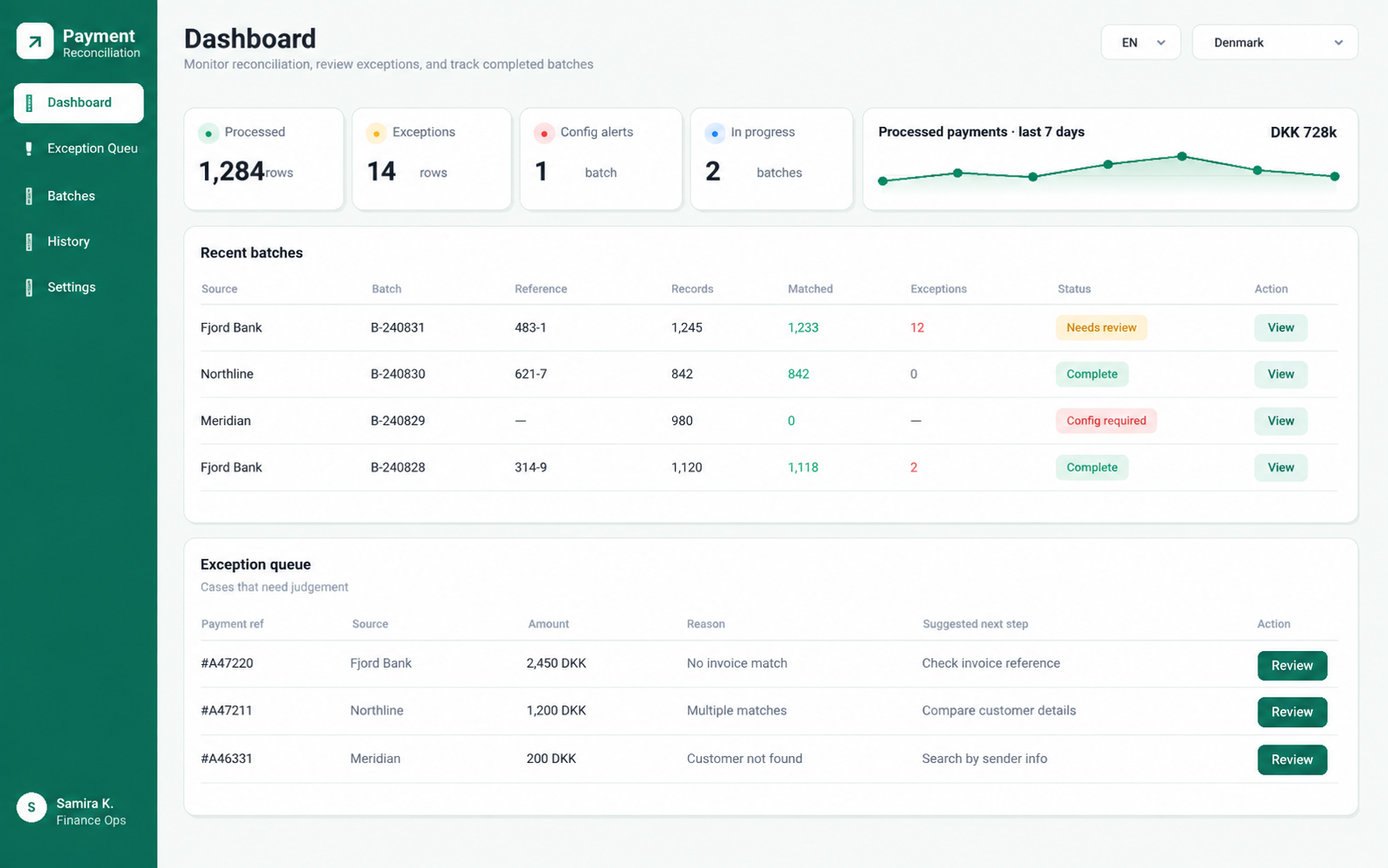Go to Dashboard in sidebar

click(79, 103)
